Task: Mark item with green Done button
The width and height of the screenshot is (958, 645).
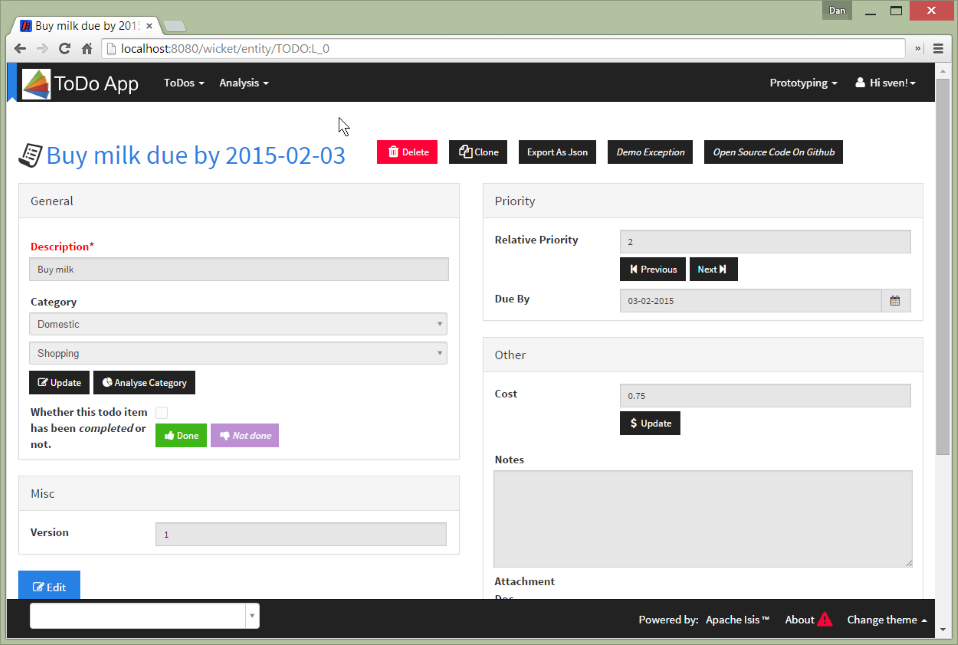Action: [181, 436]
